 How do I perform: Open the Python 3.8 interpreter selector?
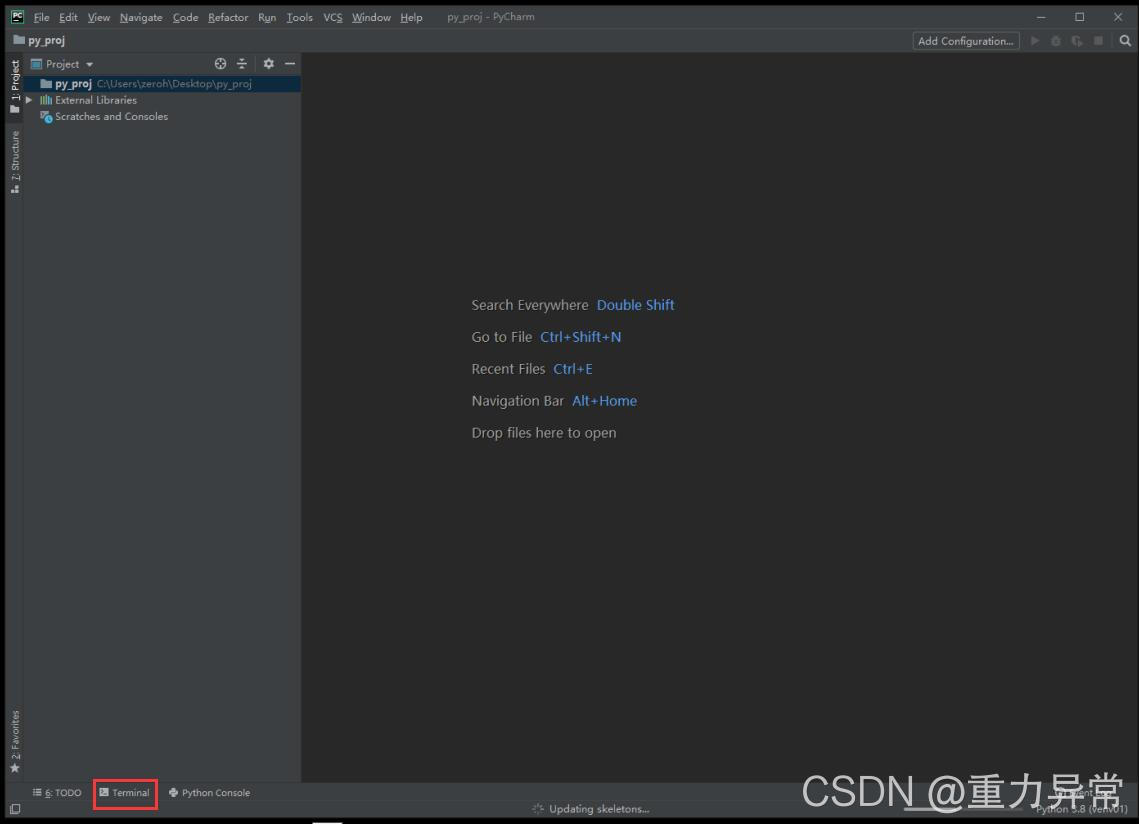click(1080, 809)
